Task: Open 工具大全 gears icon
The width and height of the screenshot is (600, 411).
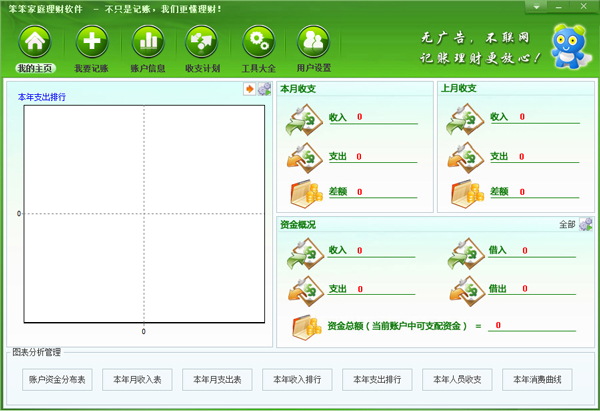Action: pyautogui.click(x=259, y=41)
